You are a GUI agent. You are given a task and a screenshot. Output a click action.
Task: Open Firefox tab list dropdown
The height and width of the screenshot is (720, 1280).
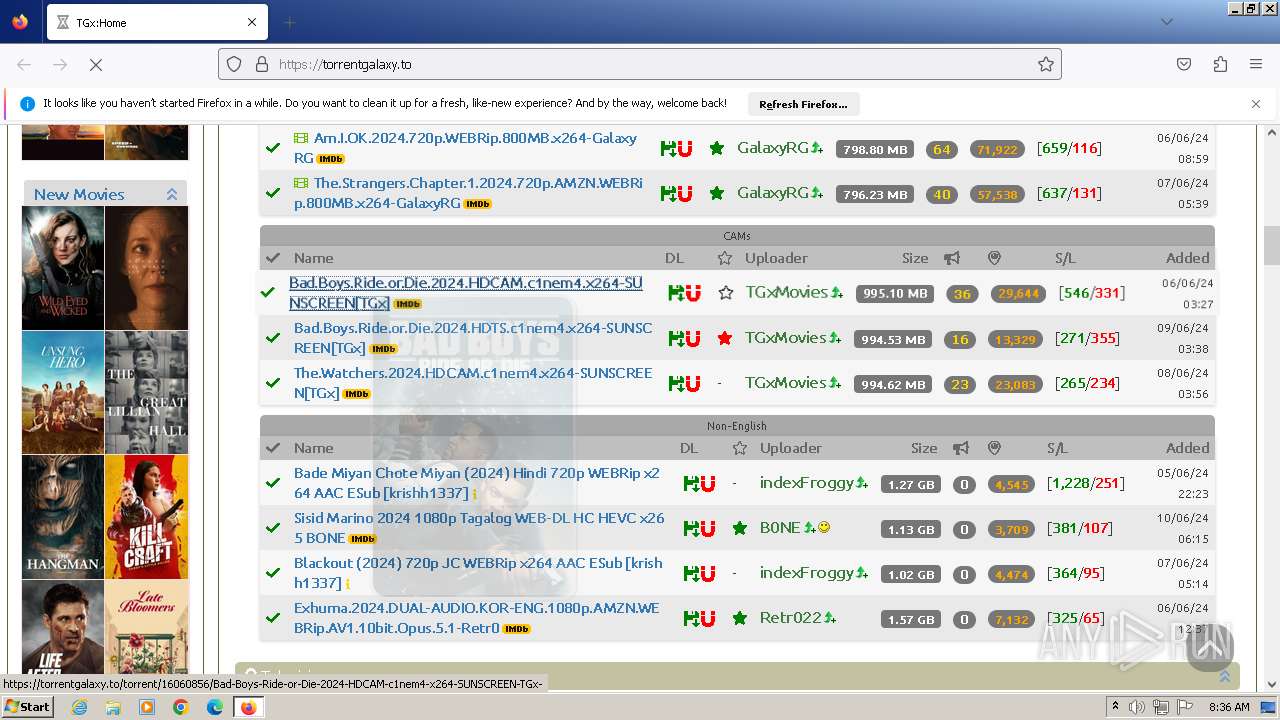(1167, 22)
